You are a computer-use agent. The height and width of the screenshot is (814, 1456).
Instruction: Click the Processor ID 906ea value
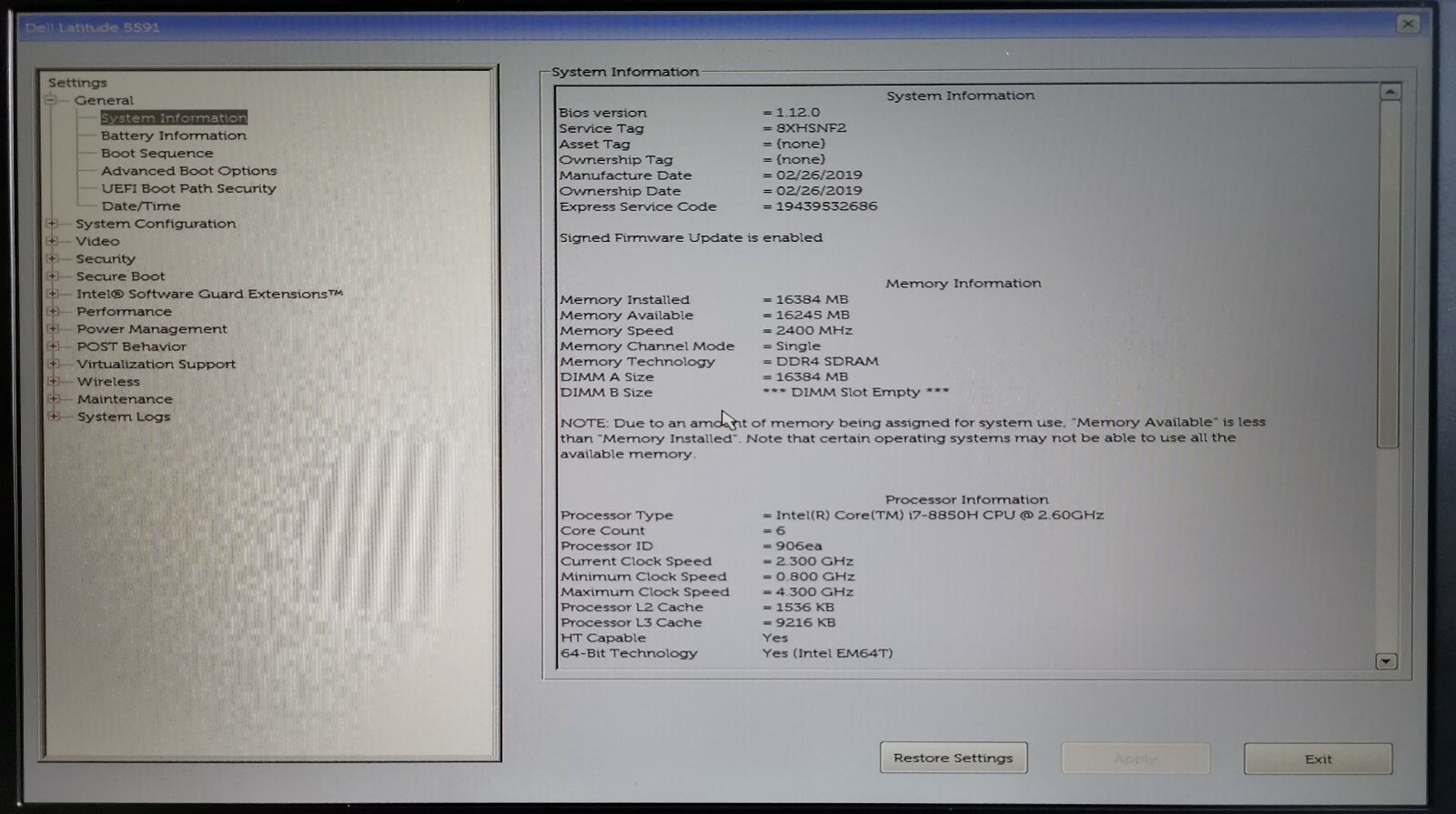pyautogui.click(x=799, y=546)
